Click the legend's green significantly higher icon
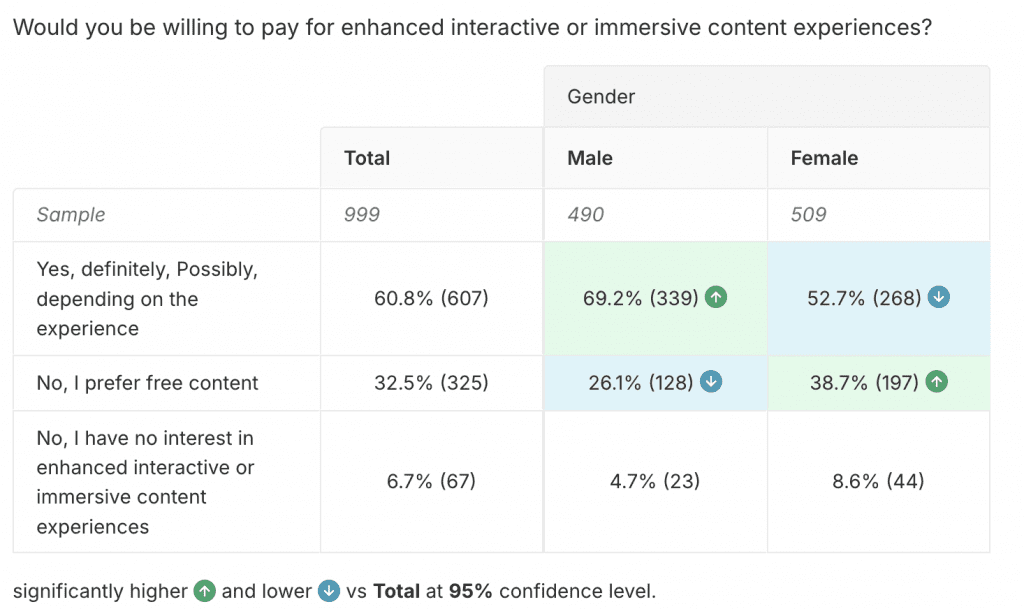Screen dimensions: 1024x609 tap(205, 591)
